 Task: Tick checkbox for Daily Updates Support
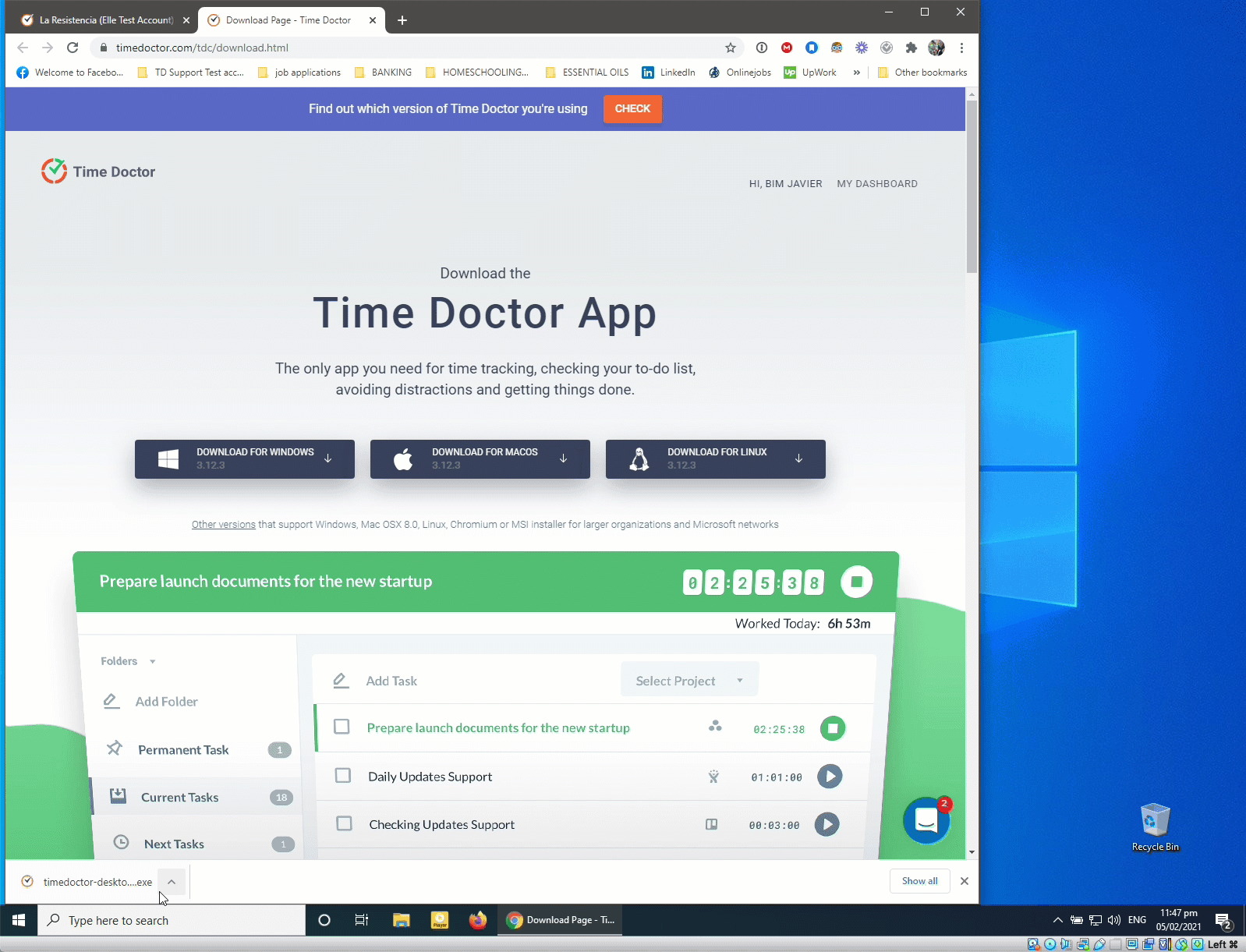pyautogui.click(x=342, y=776)
